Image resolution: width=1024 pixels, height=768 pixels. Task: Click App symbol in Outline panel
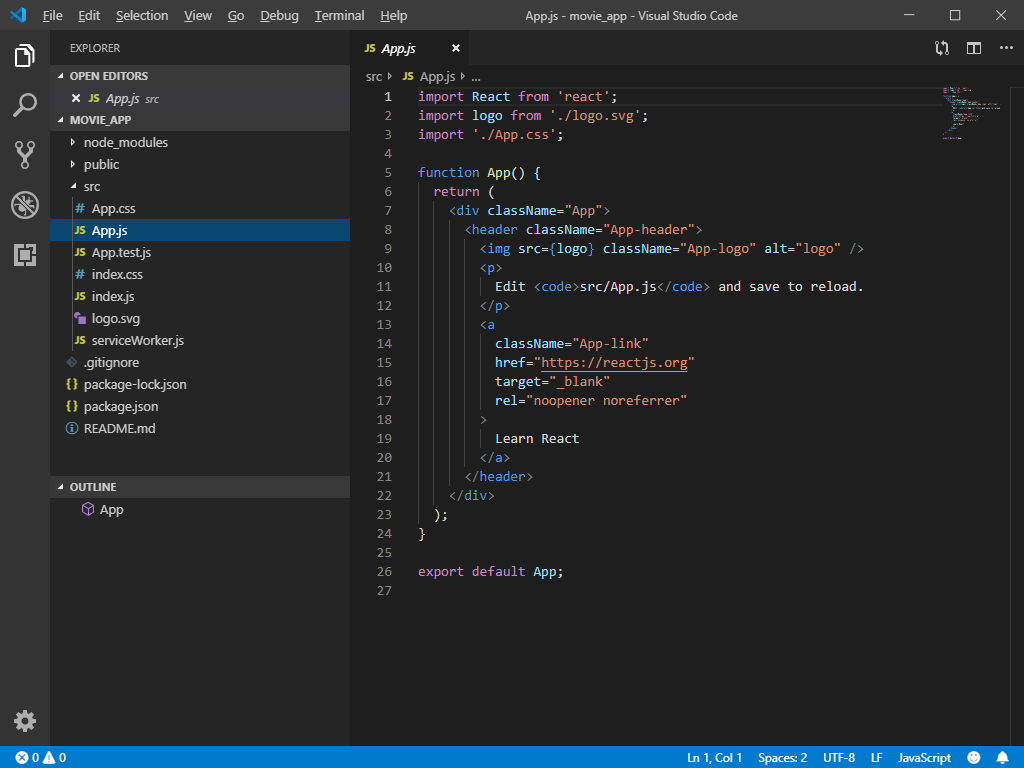[111, 509]
